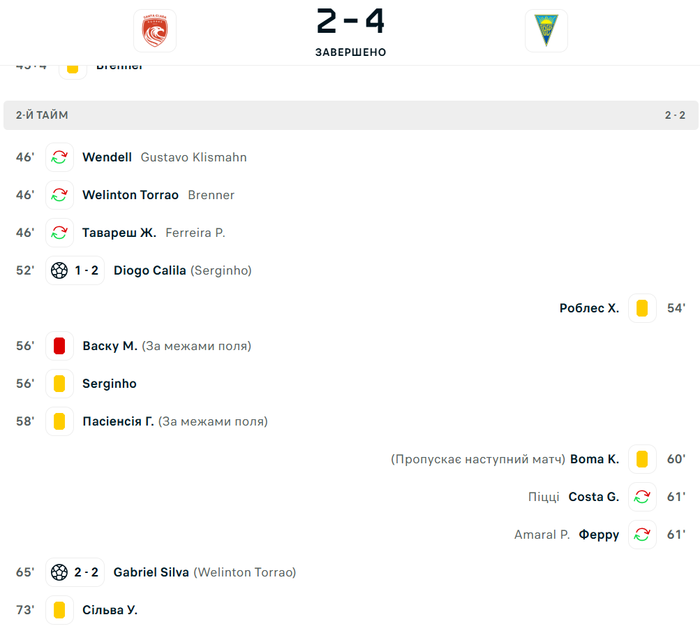The height and width of the screenshot is (631, 700).
Task: Open player Diogo Calila
Action: coord(150,270)
